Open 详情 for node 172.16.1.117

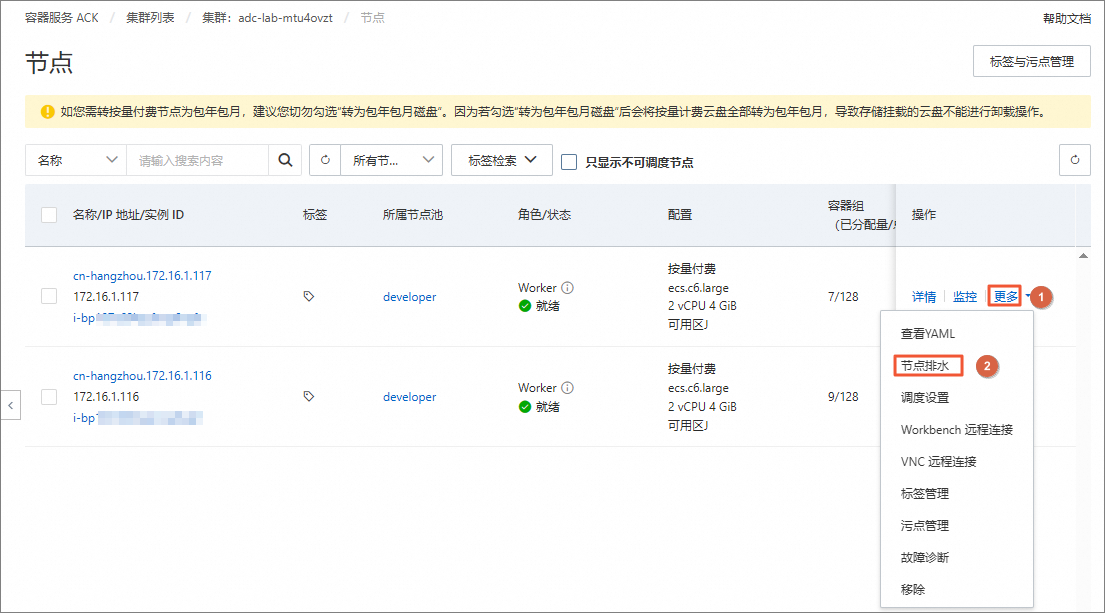(x=924, y=297)
